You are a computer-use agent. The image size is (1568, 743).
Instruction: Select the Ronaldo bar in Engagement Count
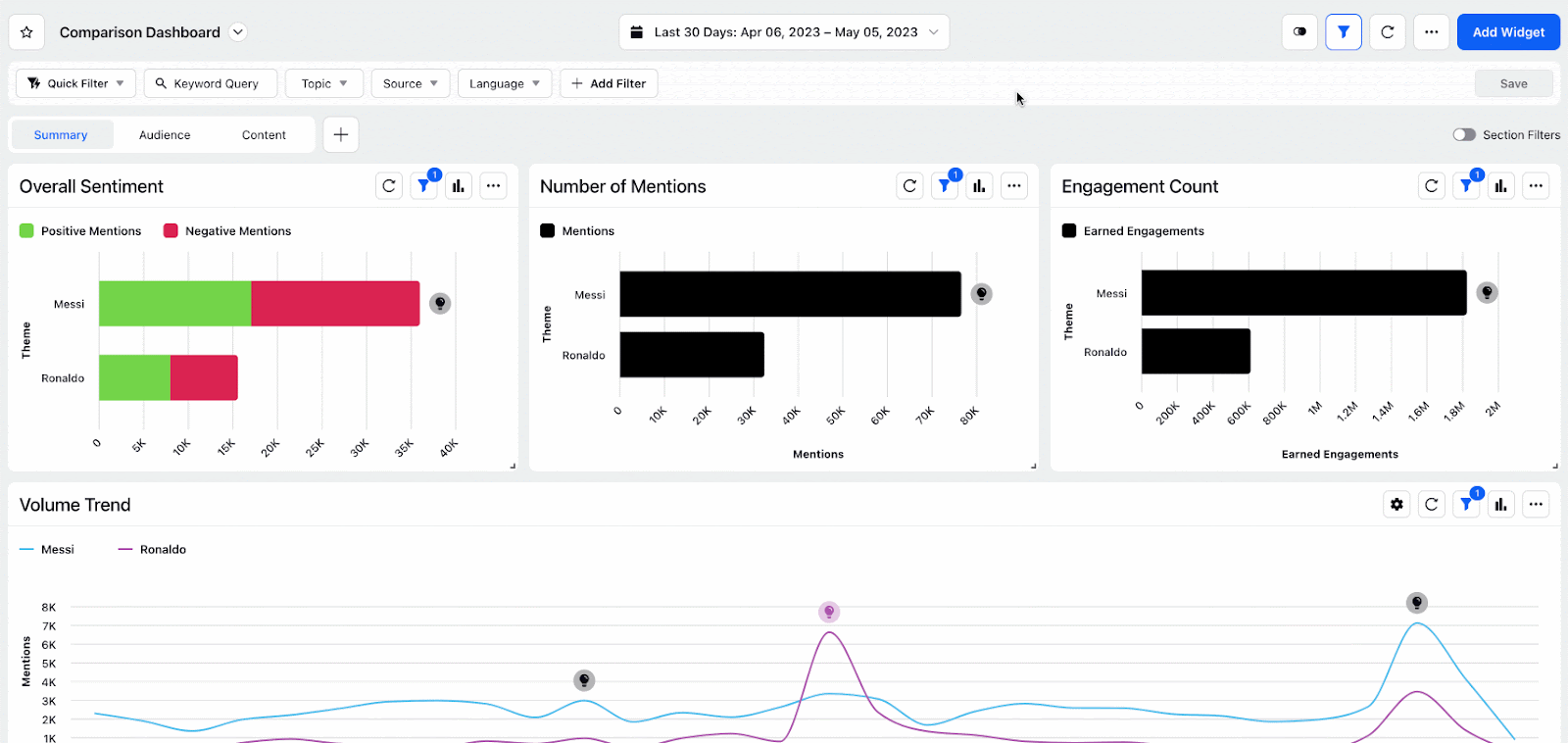pos(1196,351)
